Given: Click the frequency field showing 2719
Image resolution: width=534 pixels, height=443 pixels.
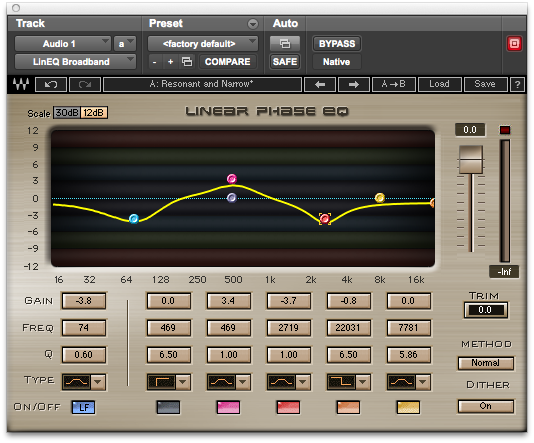Looking at the screenshot, I should (288, 328).
